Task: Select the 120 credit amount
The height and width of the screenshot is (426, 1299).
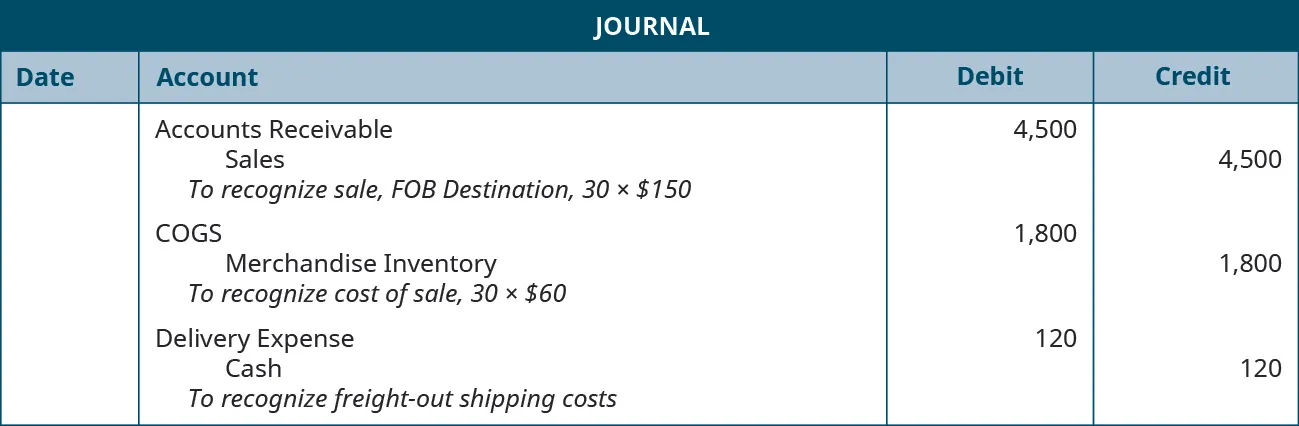Action: (1261, 369)
